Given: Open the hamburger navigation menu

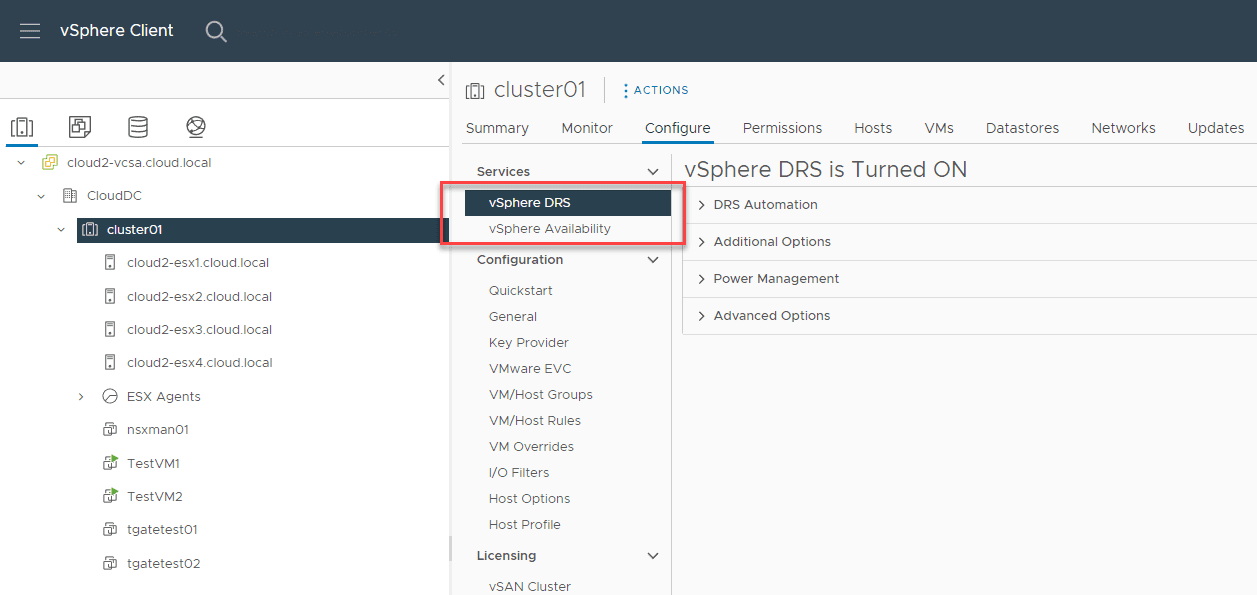Looking at the screenshot, I should [30, 31].
